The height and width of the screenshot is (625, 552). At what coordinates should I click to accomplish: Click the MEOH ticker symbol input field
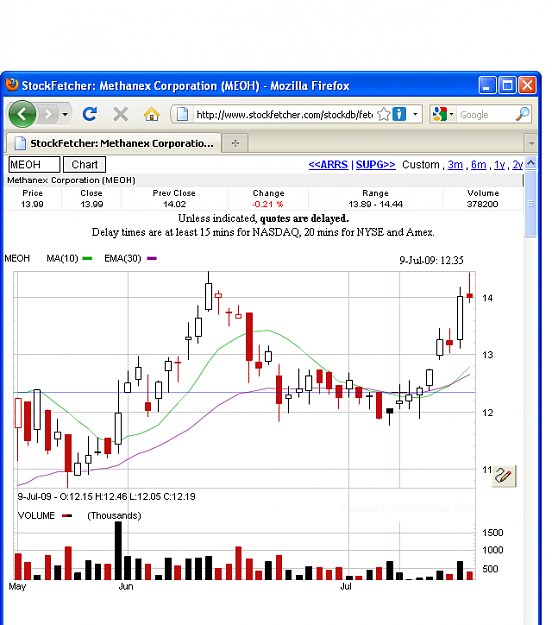(34, 165)
